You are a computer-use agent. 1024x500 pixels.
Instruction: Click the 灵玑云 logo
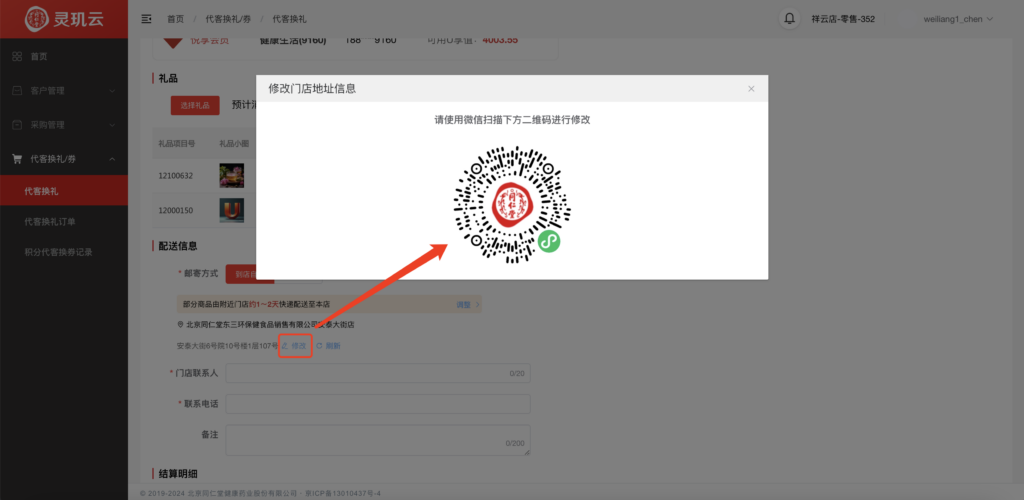64,19
